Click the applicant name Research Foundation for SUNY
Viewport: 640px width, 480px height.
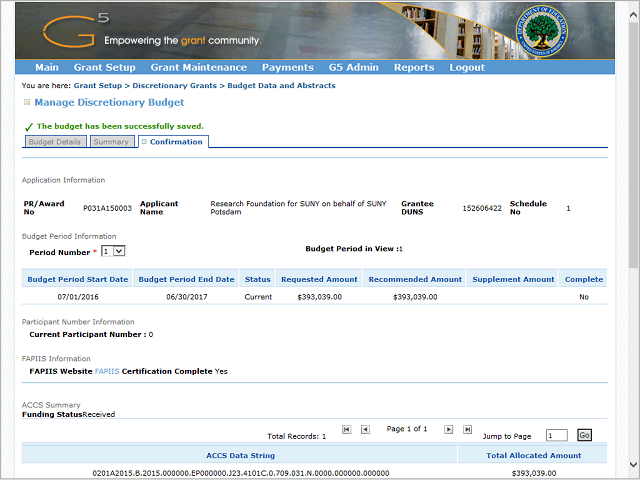(298, 207)
